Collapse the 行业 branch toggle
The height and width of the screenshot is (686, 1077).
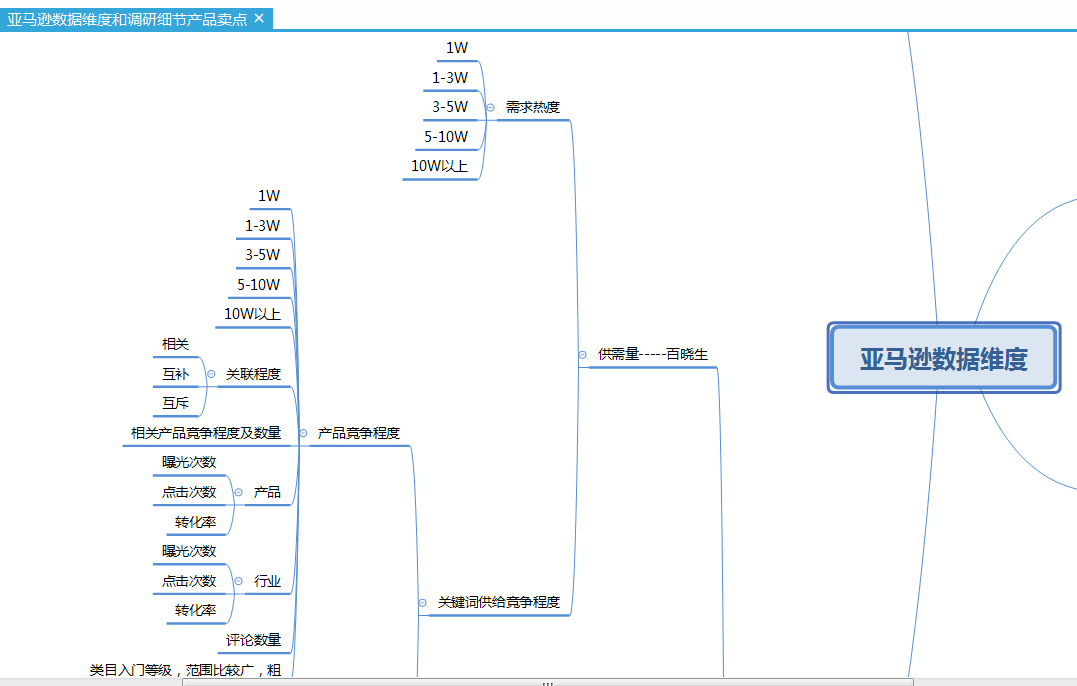point(238,582)
